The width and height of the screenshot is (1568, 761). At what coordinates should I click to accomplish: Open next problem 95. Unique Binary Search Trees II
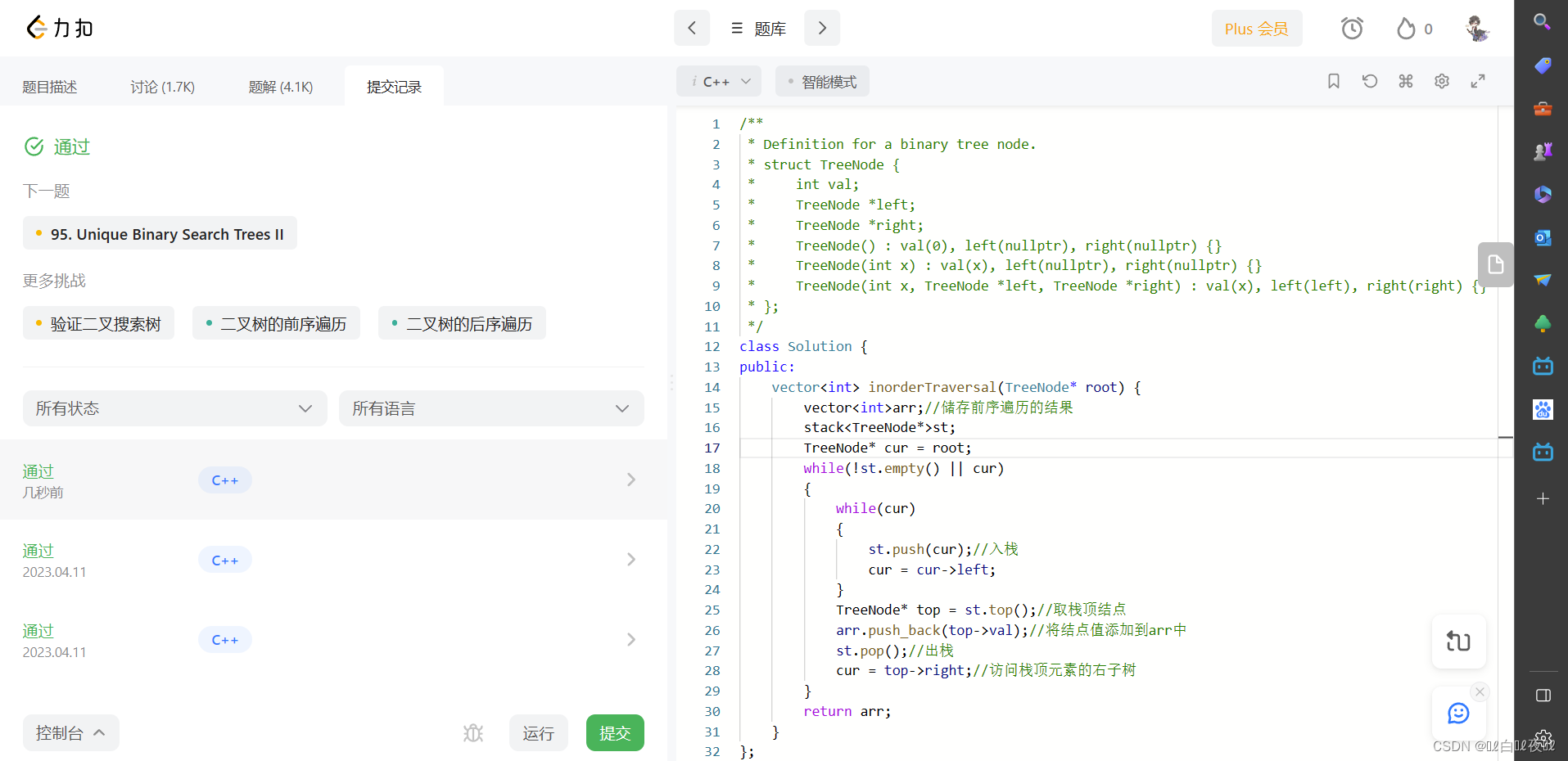tap(160, 234)
